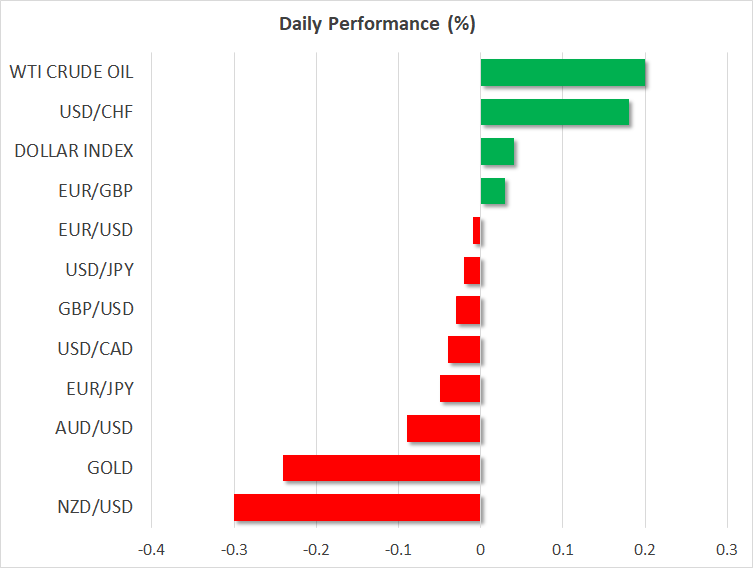Select the NZD/USD red bar

point(357,507)
